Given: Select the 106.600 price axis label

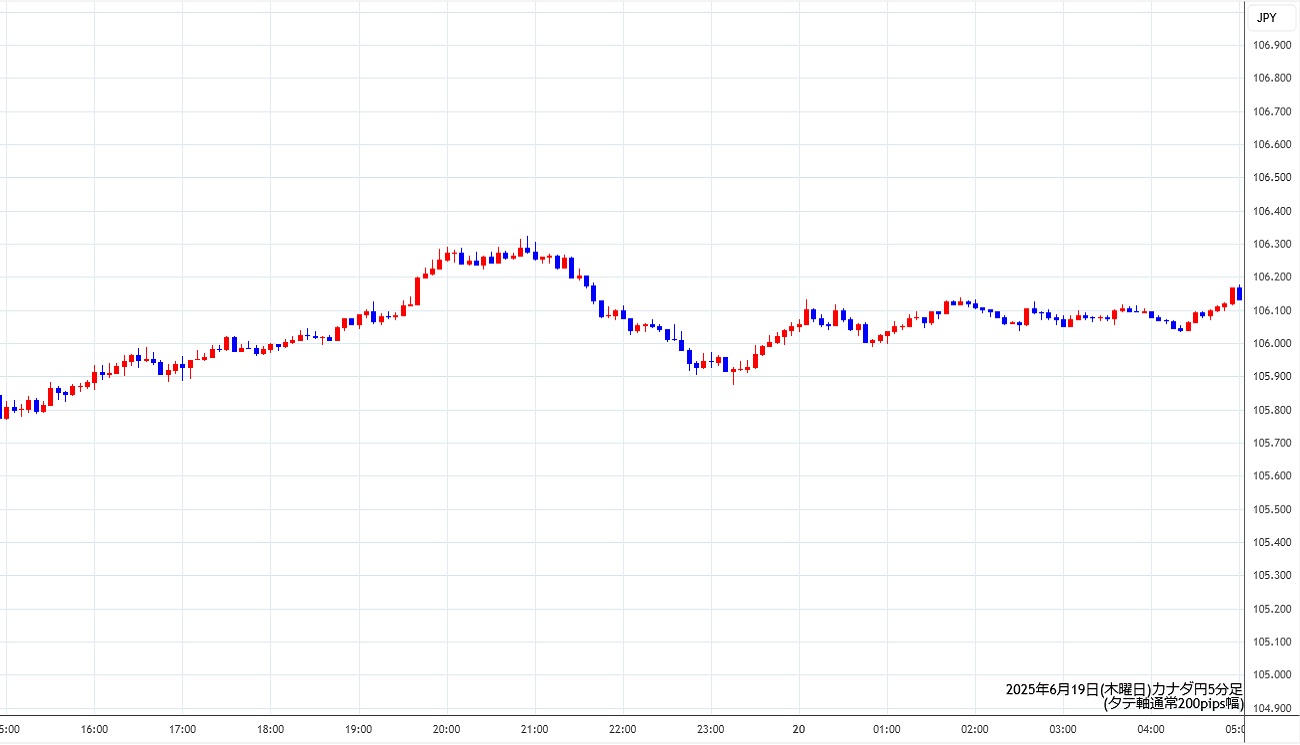Looking at the screenshot, I should pos(1272,144).
